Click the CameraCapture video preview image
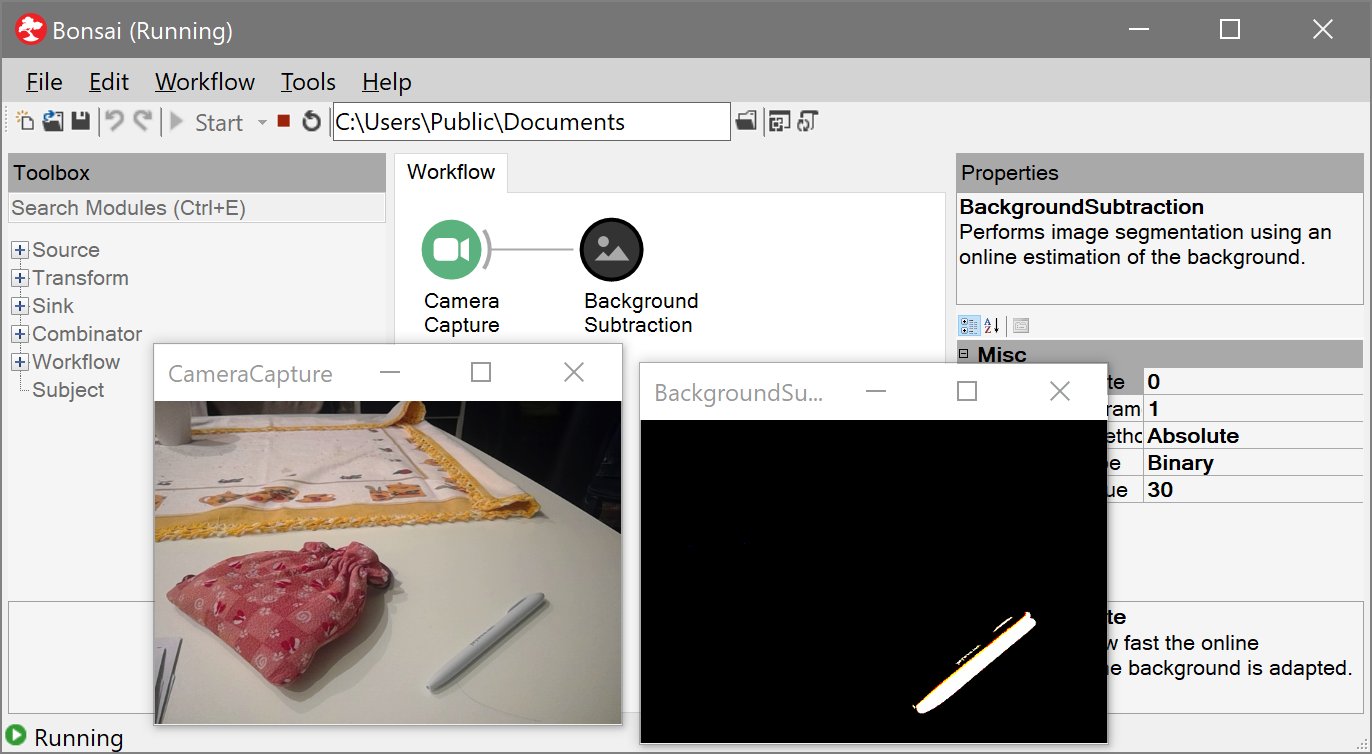Image resolution: width=1372 pixels, height=754 pixels. click(x=387, y=562)
